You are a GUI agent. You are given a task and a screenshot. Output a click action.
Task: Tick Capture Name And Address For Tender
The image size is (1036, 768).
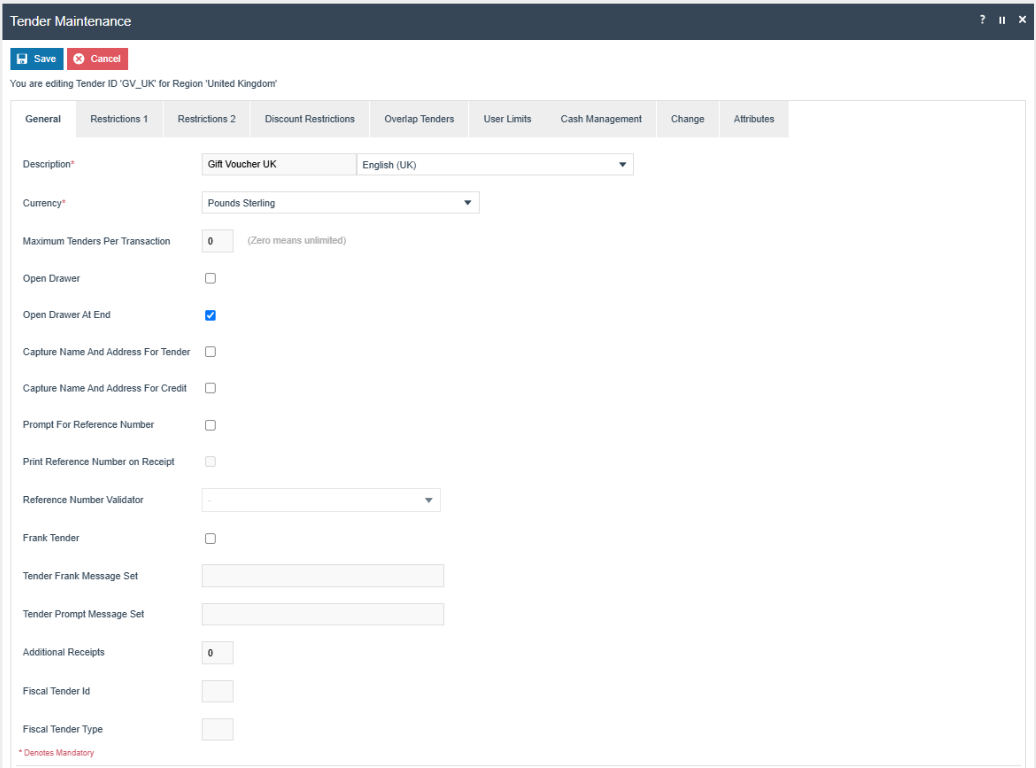click(x=210, y=352)
